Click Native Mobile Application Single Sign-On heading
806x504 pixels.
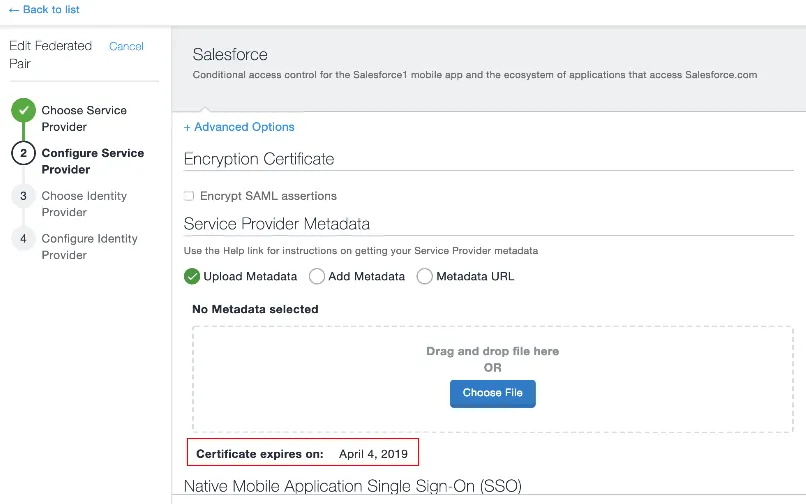(353, 486)
